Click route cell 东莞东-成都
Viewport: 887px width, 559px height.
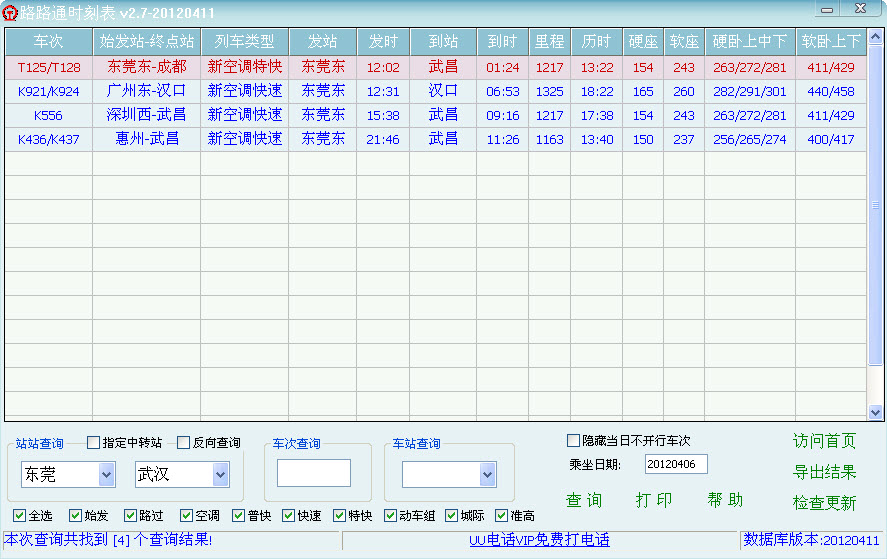tap(147, 67)
